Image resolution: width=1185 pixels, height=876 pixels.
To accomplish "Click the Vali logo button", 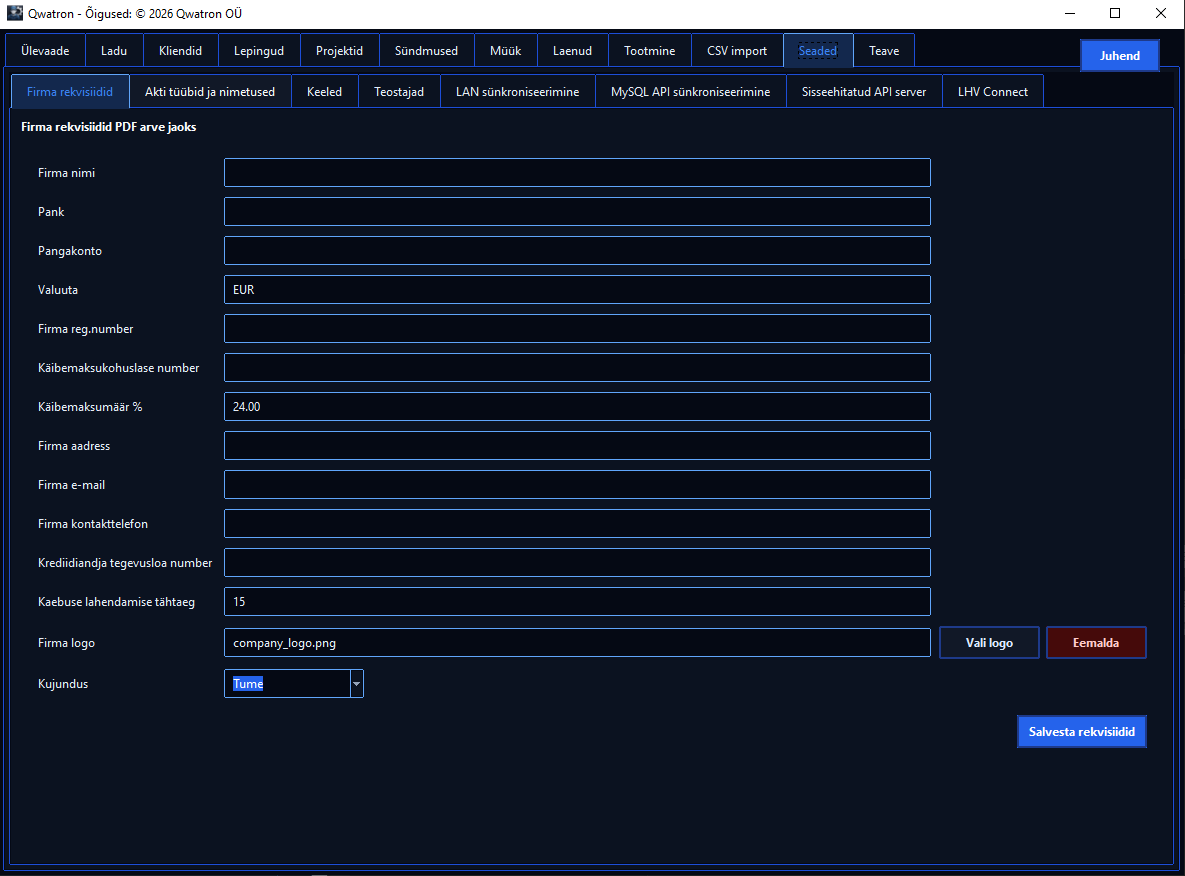I will [989, 642].
